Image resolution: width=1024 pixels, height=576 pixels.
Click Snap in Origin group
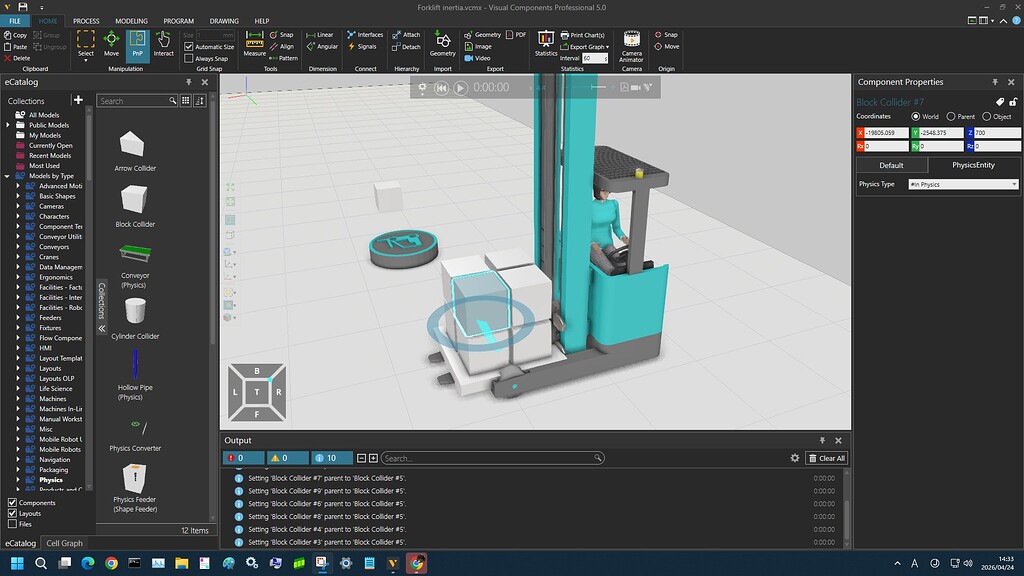click(666, 35)
